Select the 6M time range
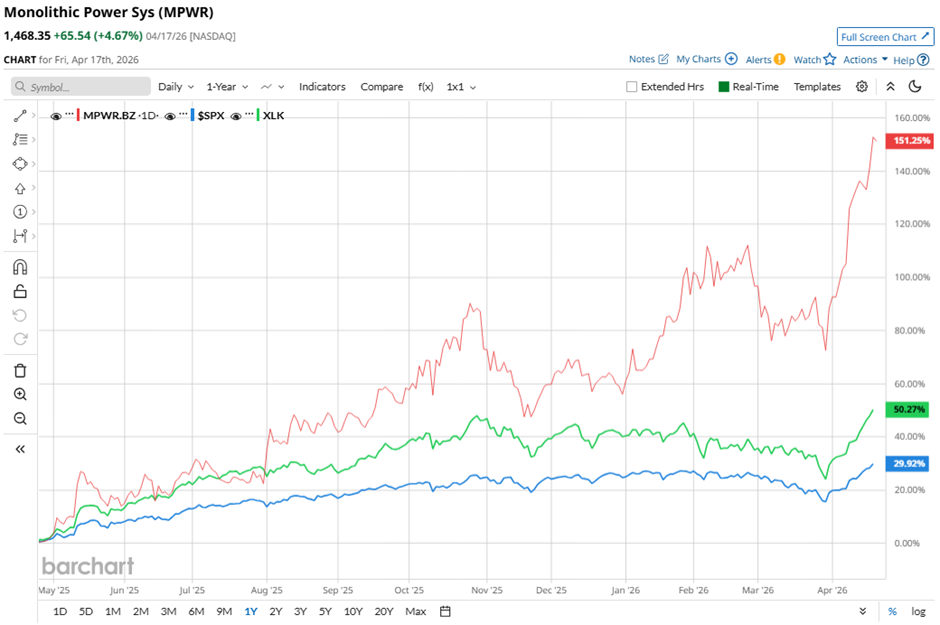The width and height of the screenshot is (940, 625). point(196,611)
